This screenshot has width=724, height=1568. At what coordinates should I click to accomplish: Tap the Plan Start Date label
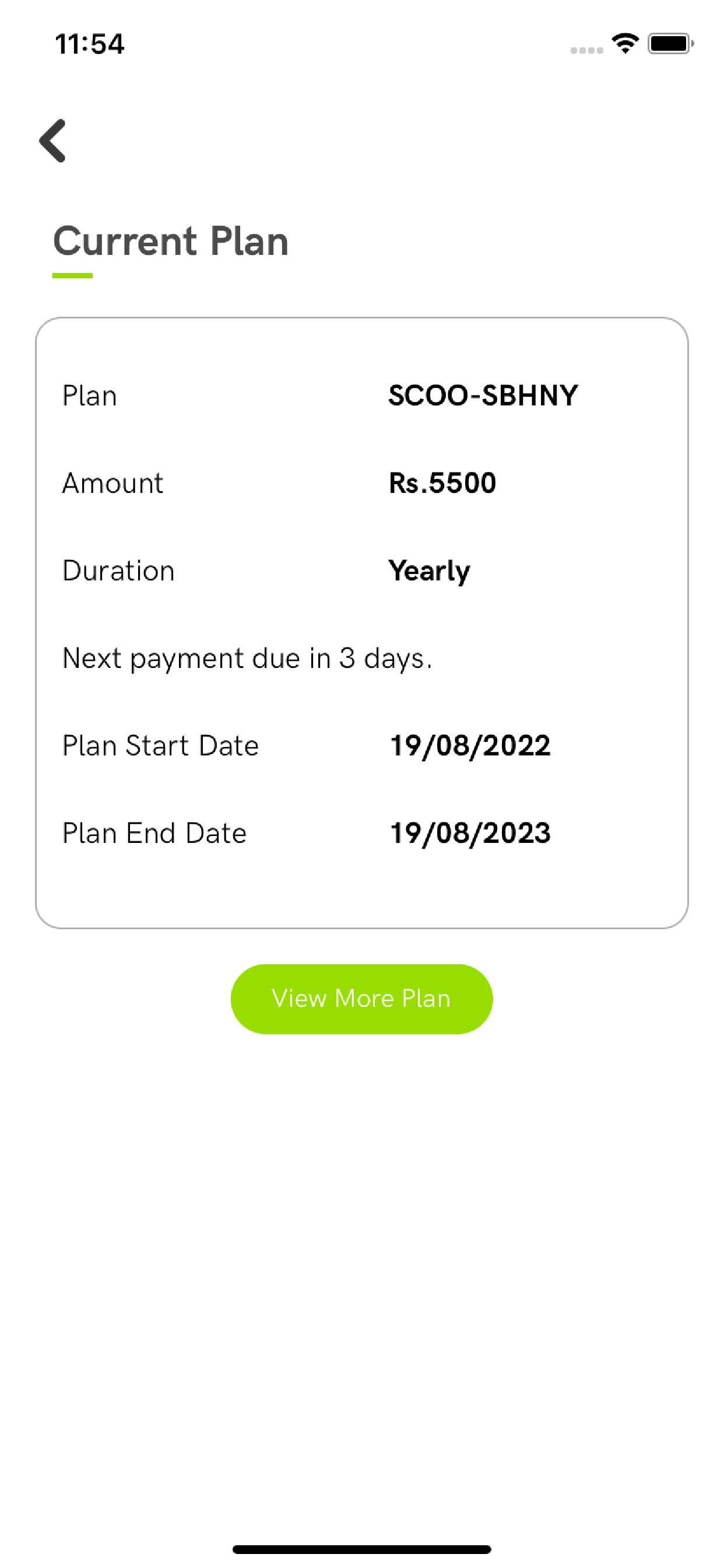point(161,745)
